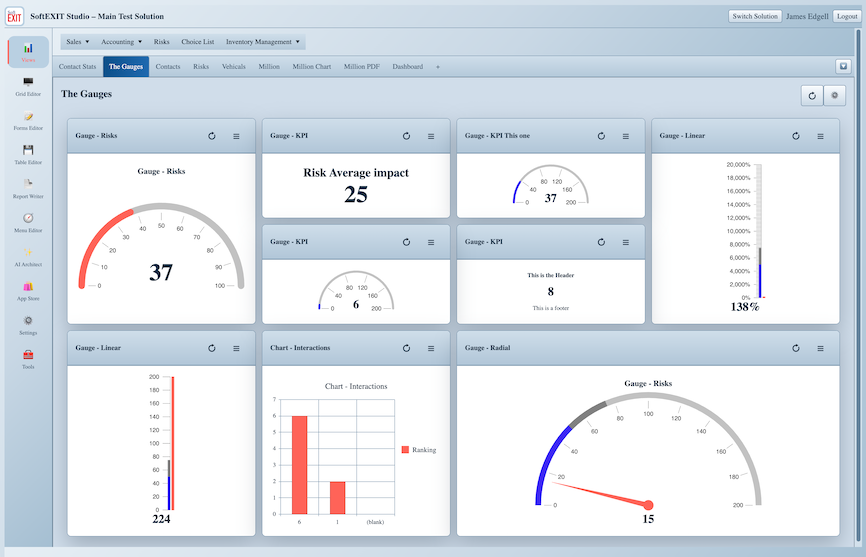Open the tab list dropdown arrow button

point(843,66)
